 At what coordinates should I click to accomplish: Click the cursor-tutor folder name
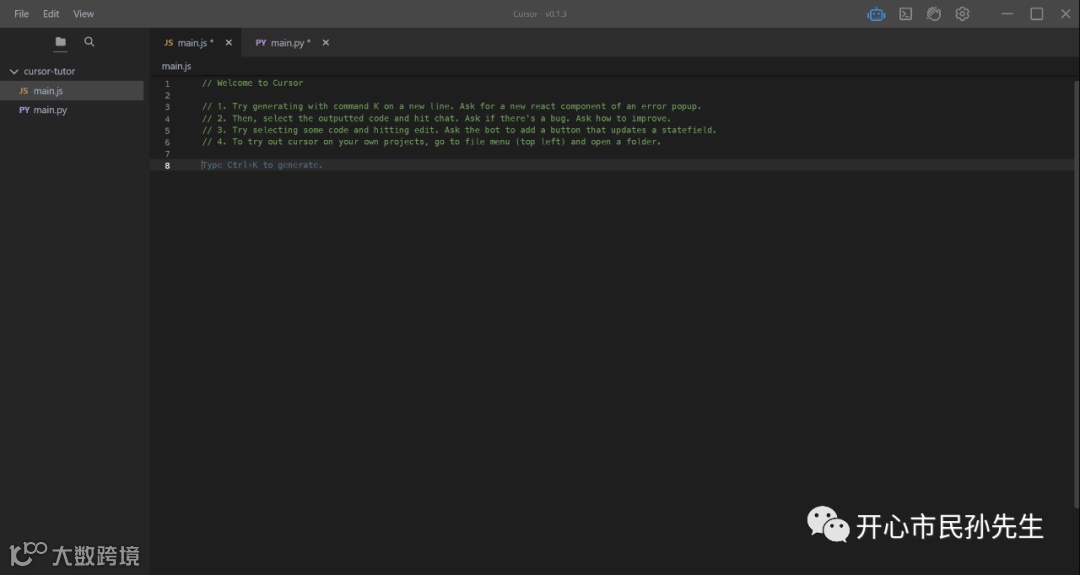pos(49,71)
